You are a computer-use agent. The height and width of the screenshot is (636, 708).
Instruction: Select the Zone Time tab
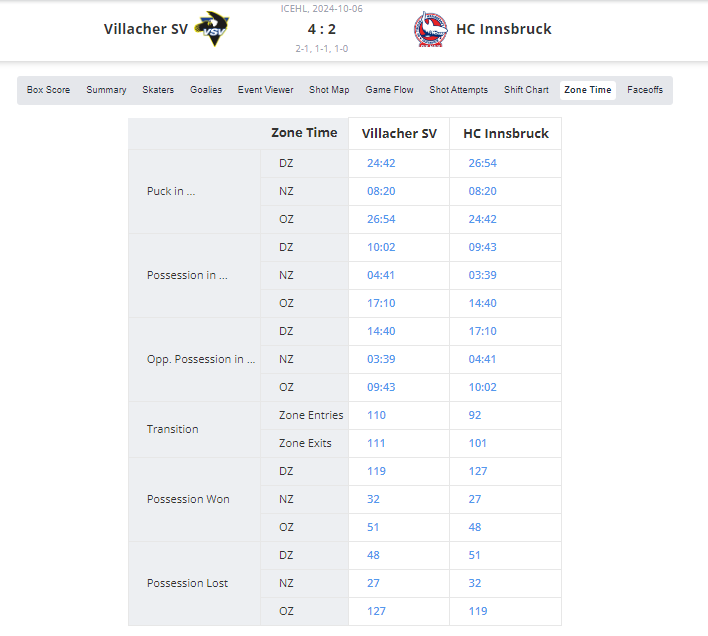tap(587, 90)
